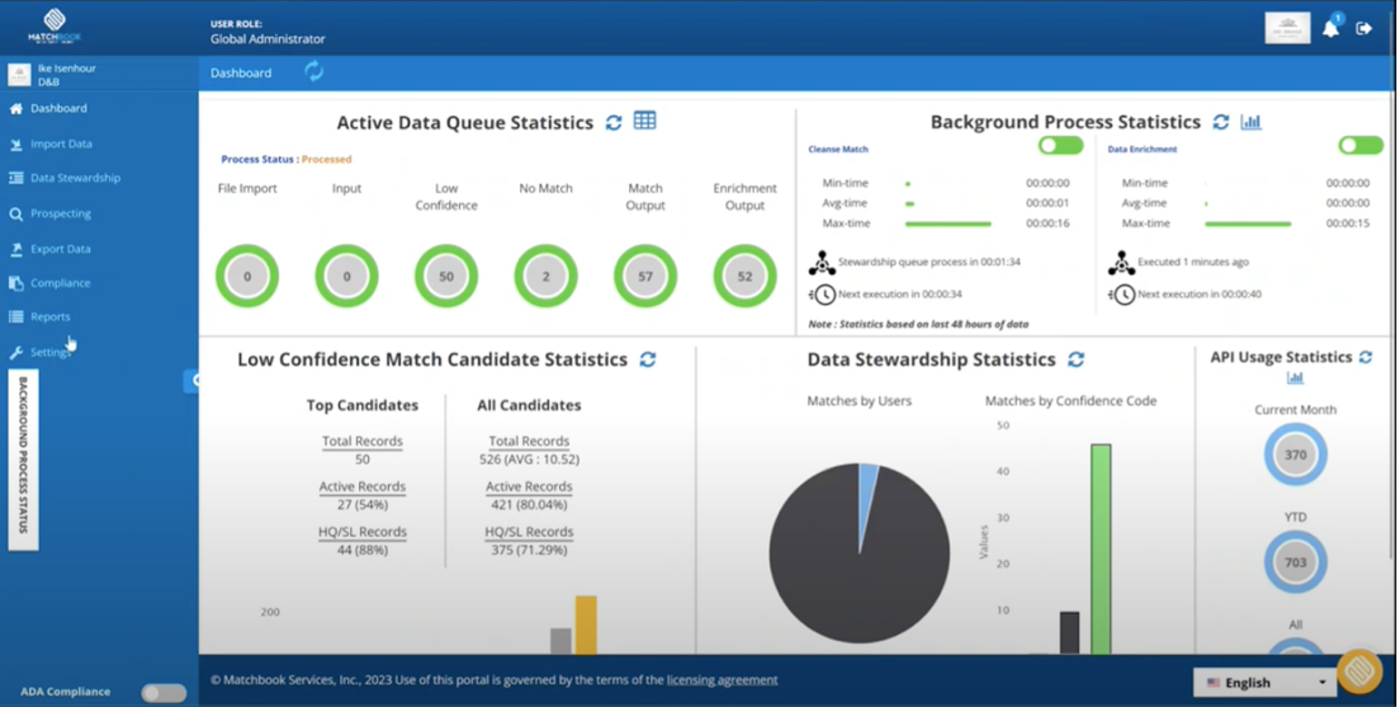Toggle the Cleanse Match switch
This screenshot has height=711, width=1399.
[x=1061, y=146]
